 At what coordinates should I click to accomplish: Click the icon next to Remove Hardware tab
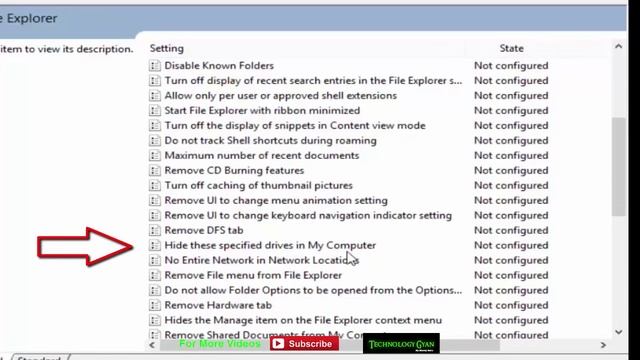(155, 305)
